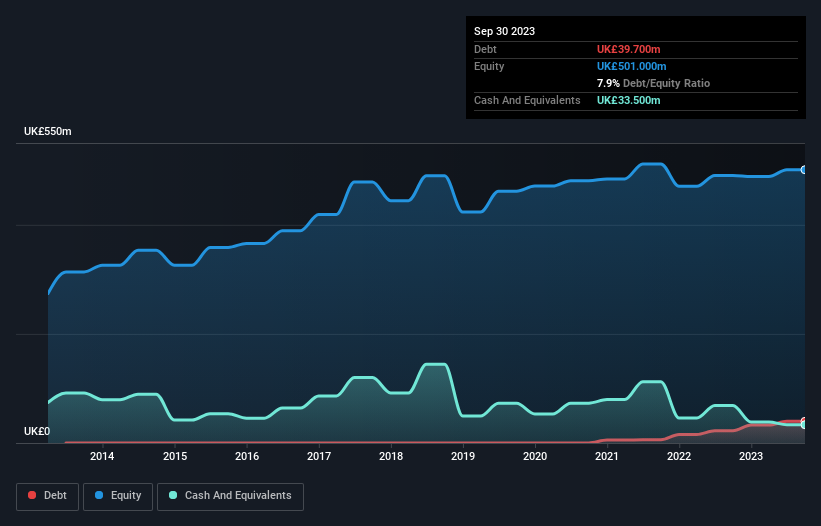The width and height of the screenshot is (821, 526).
Task: Click the red Debt endpoint marker on chart
Action: point(804,421)
